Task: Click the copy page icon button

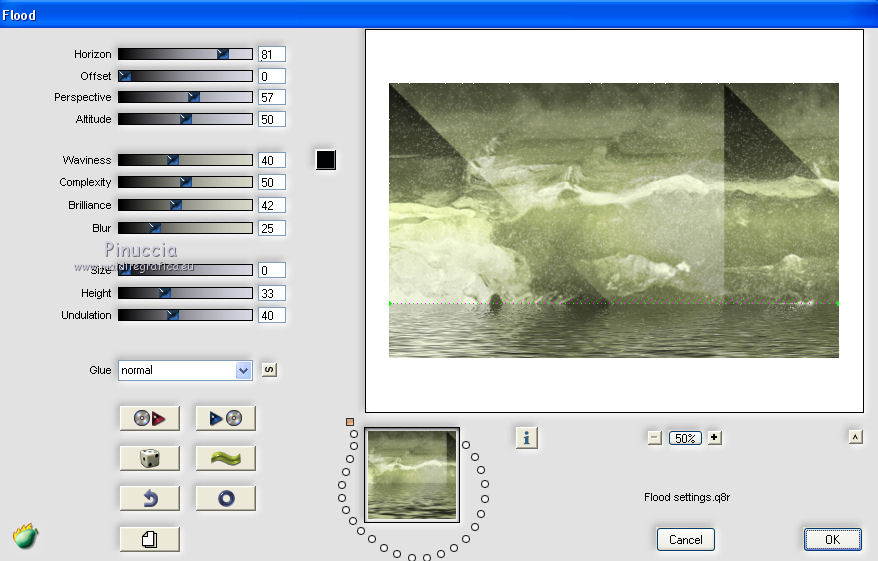Action: 150,539
